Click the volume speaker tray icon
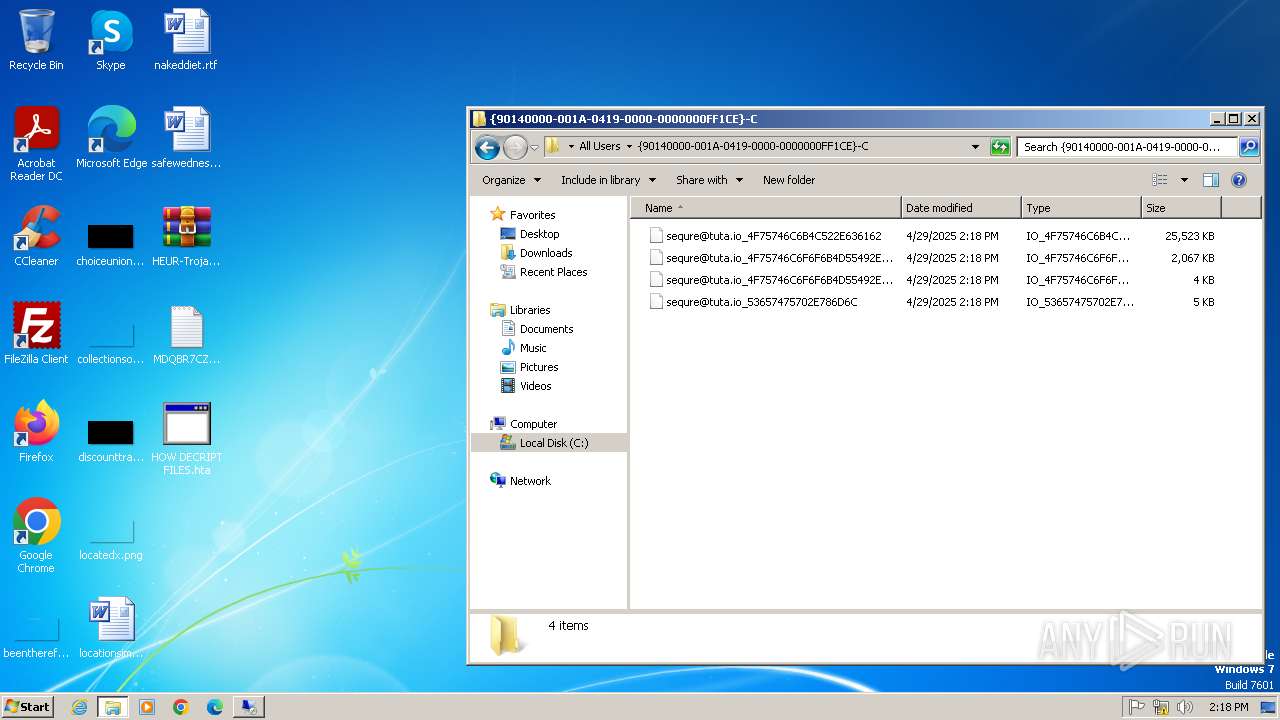 click(1185, 707)
